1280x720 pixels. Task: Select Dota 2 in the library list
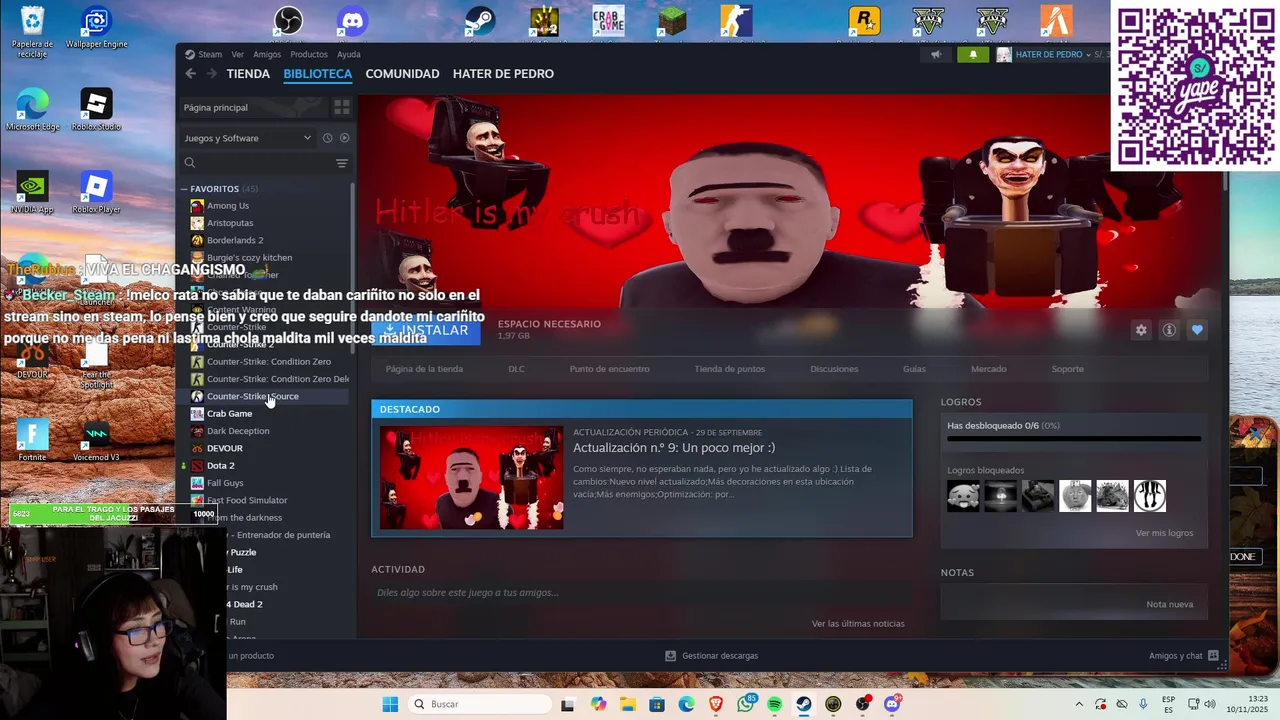(x=220, y=466)
